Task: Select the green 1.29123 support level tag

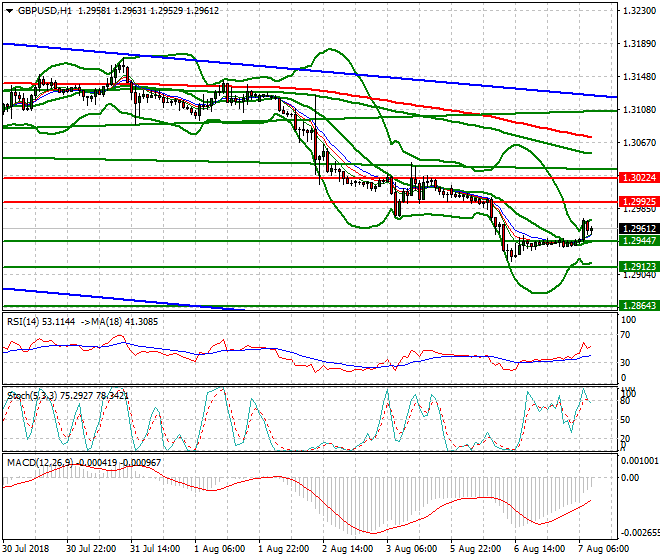Action: click(638, 267)
